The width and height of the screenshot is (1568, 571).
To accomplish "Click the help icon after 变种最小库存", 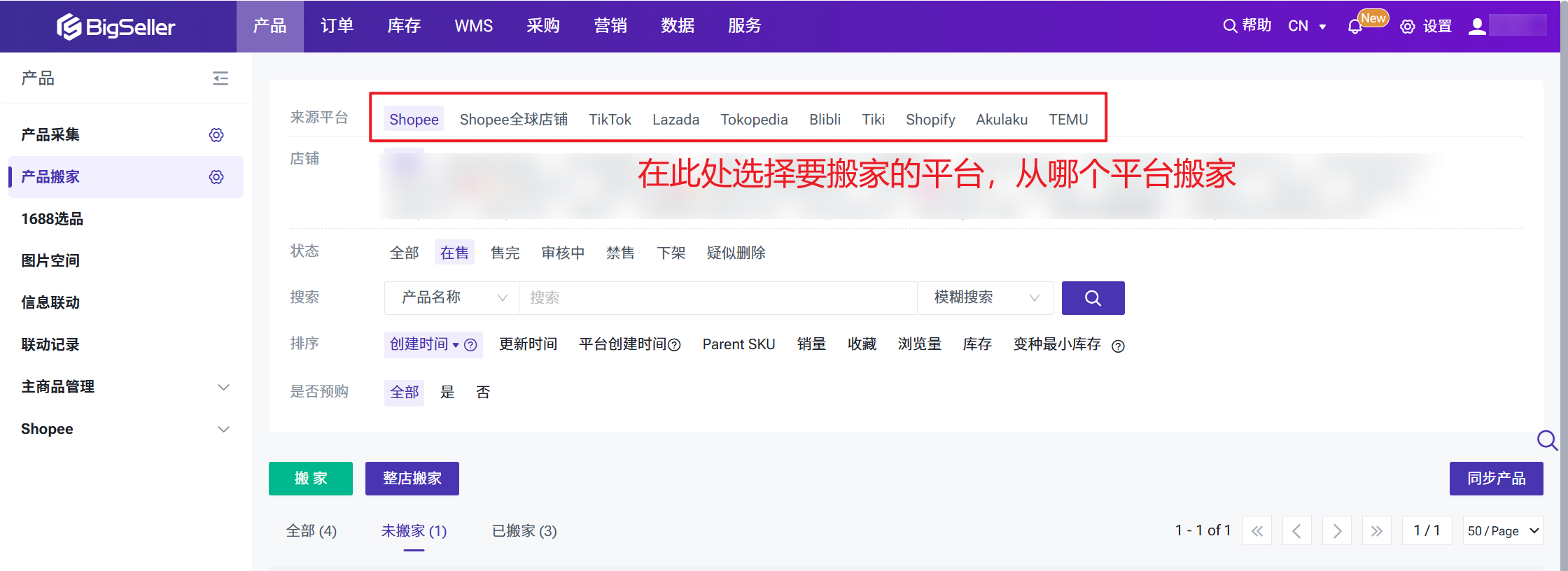I will [1118, 346].
